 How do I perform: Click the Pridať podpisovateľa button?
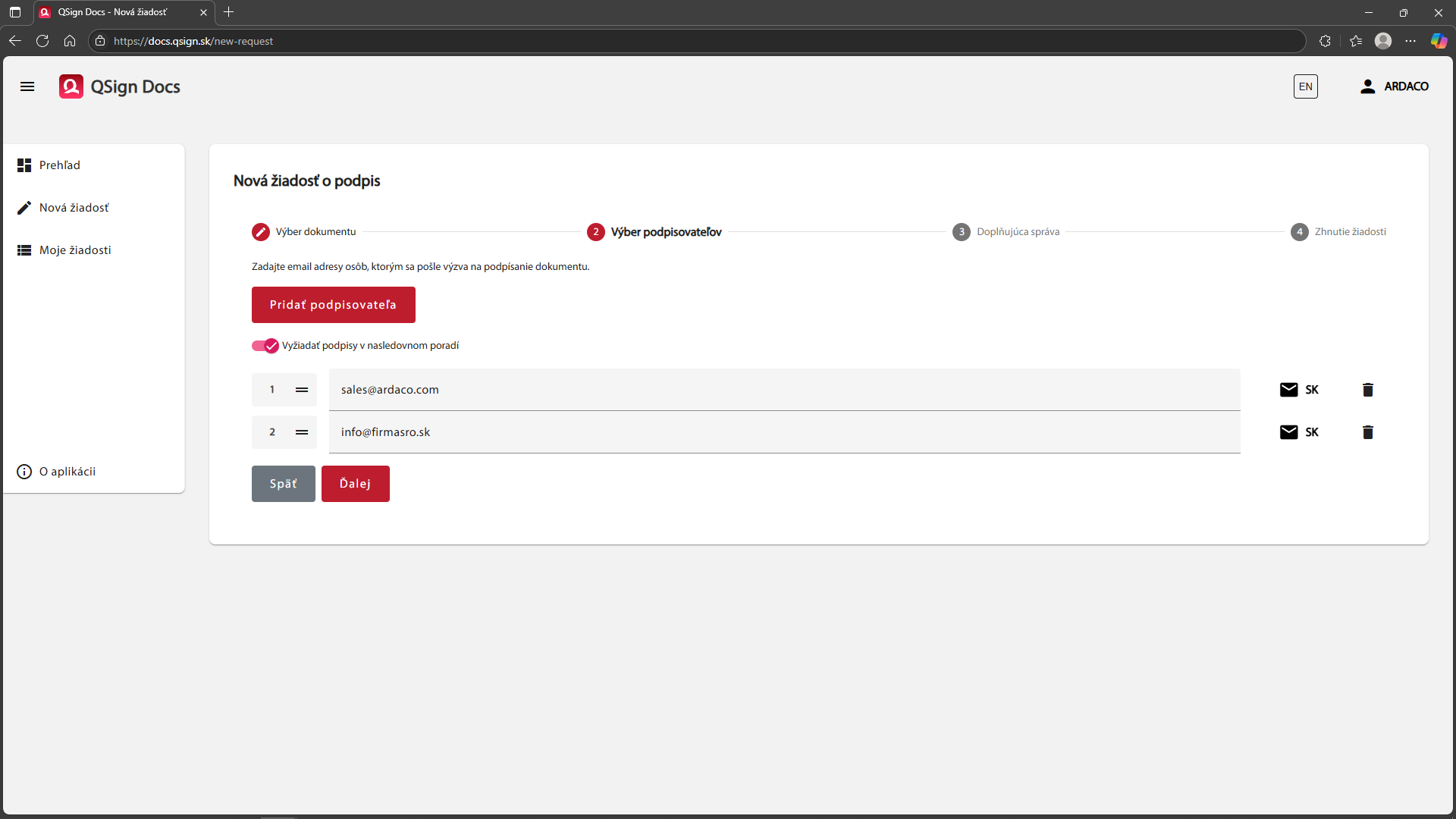click(x=333, y=305)
